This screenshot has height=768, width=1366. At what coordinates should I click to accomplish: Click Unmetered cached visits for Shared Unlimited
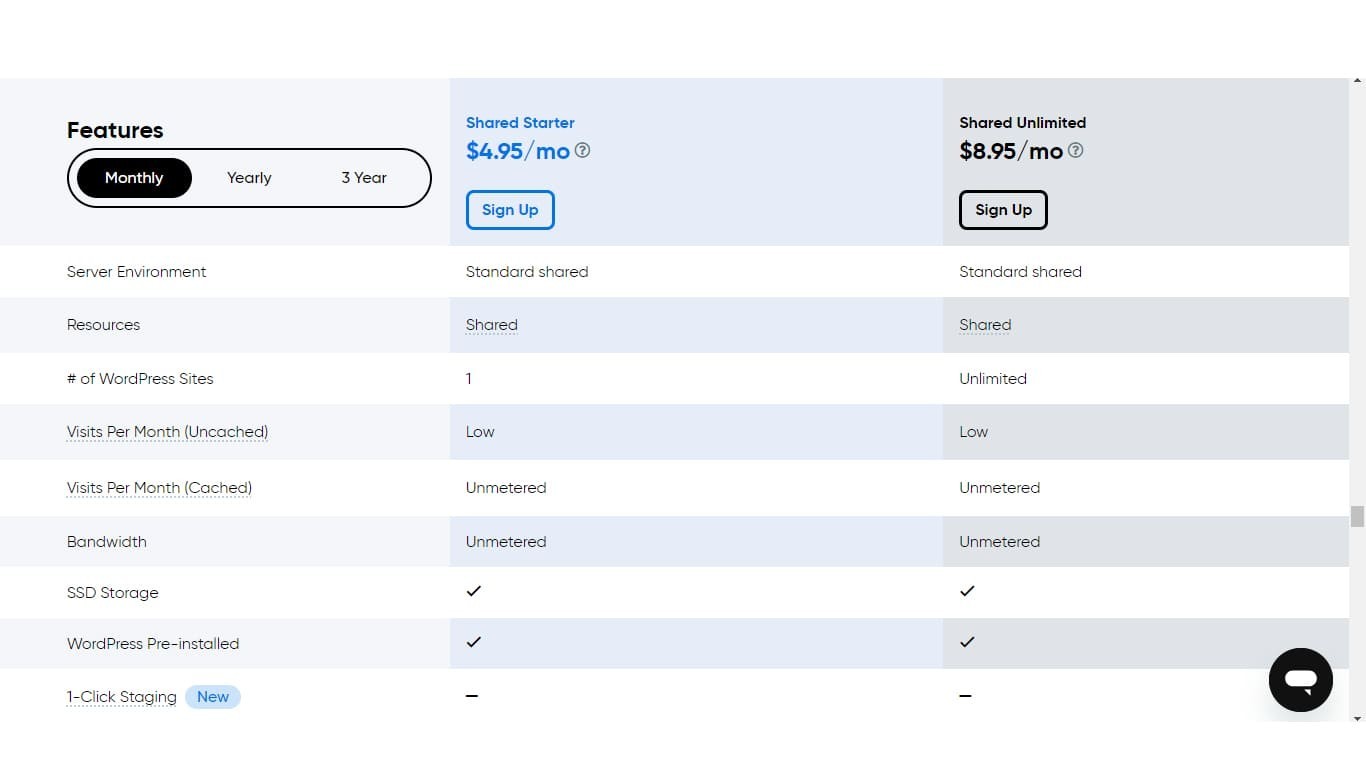coord(1000,488)
